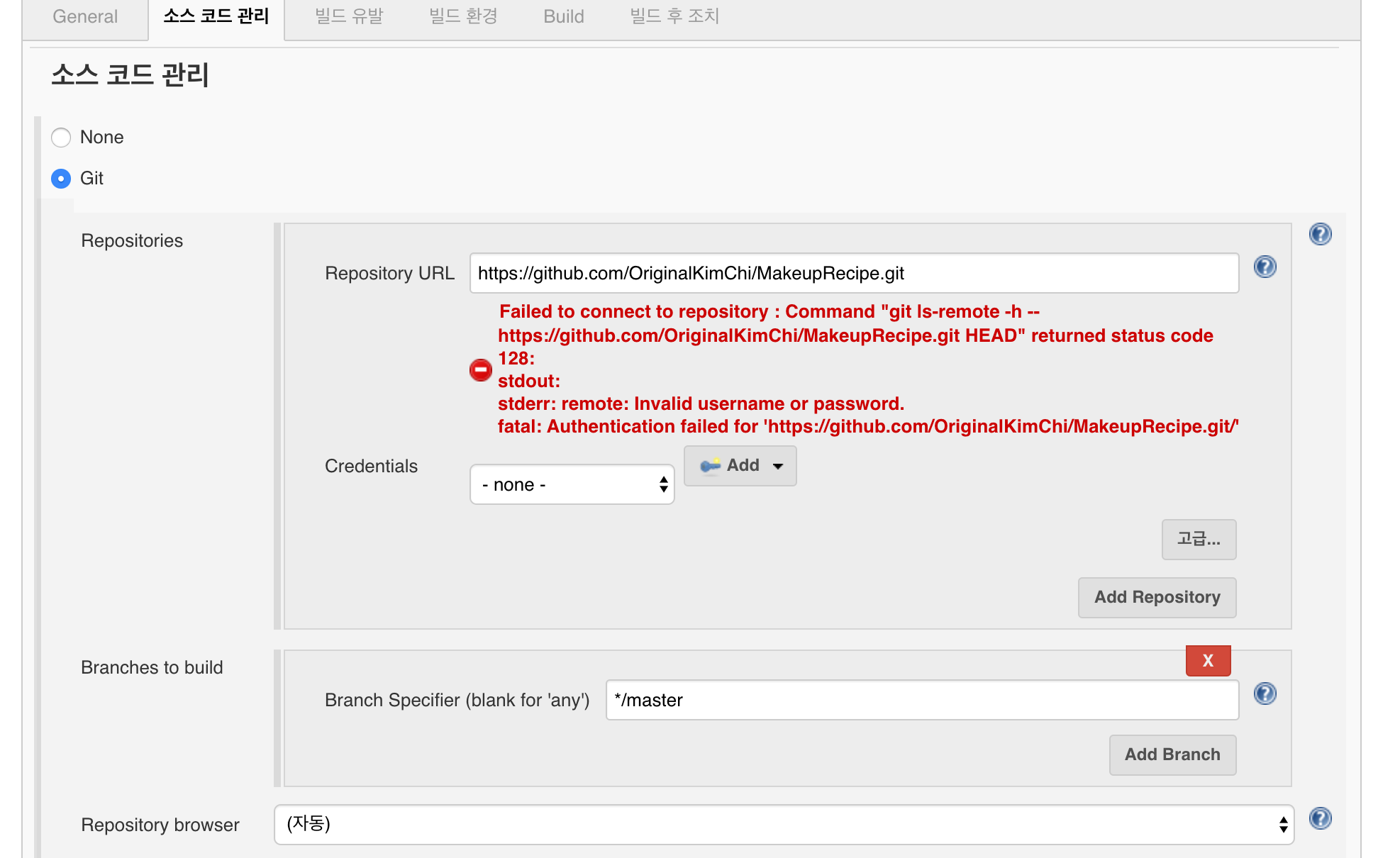Click into the Repository URL input field

point(854,274)
